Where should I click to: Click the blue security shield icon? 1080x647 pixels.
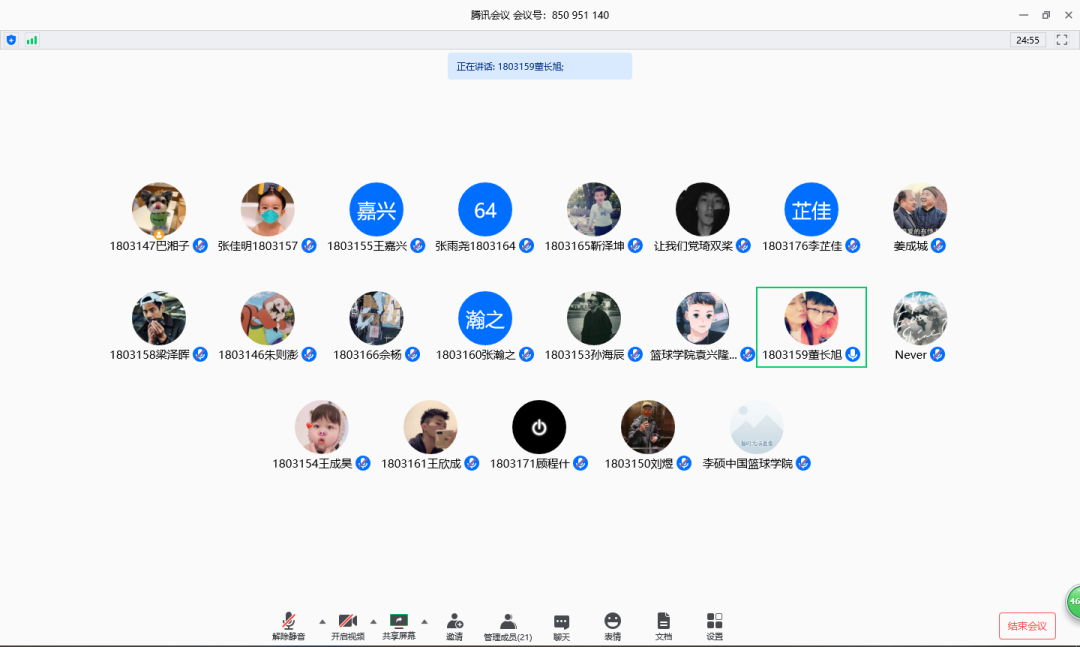[x=12, y=40]
